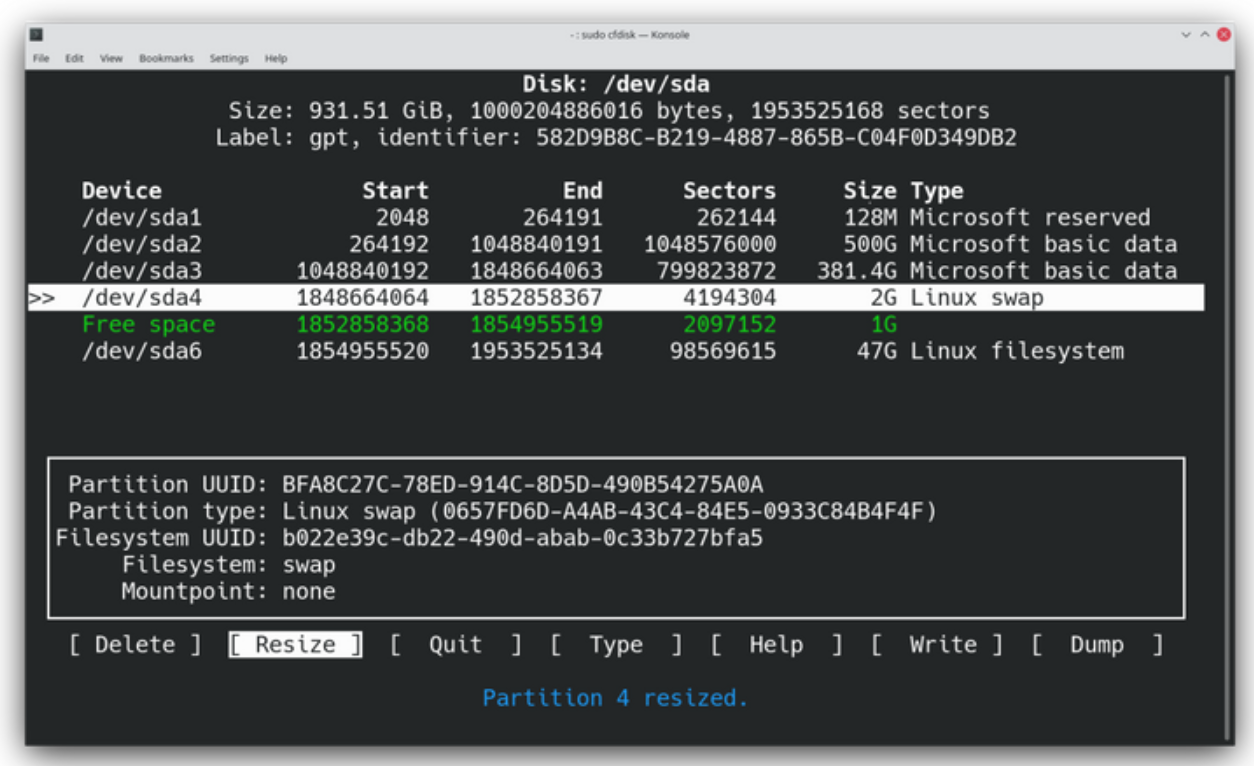
Task: Select the /dev/sda2 500G partition row
Action: click(x=615, y=244)
